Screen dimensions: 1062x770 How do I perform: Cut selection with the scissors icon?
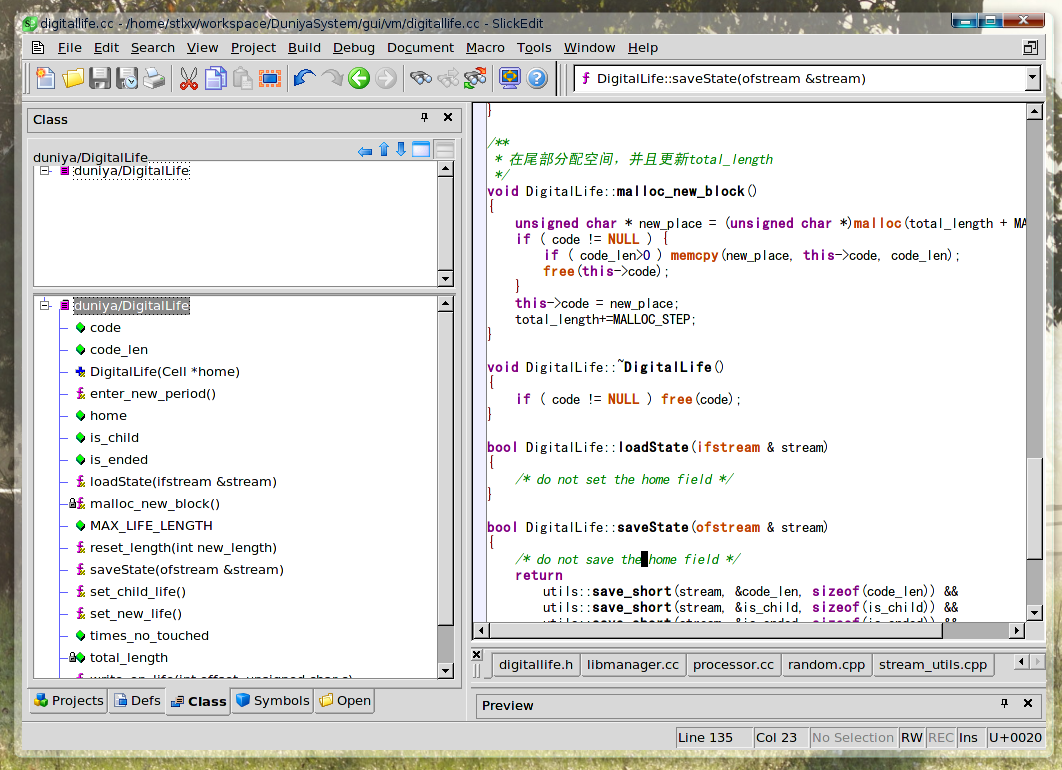point(189,79)
